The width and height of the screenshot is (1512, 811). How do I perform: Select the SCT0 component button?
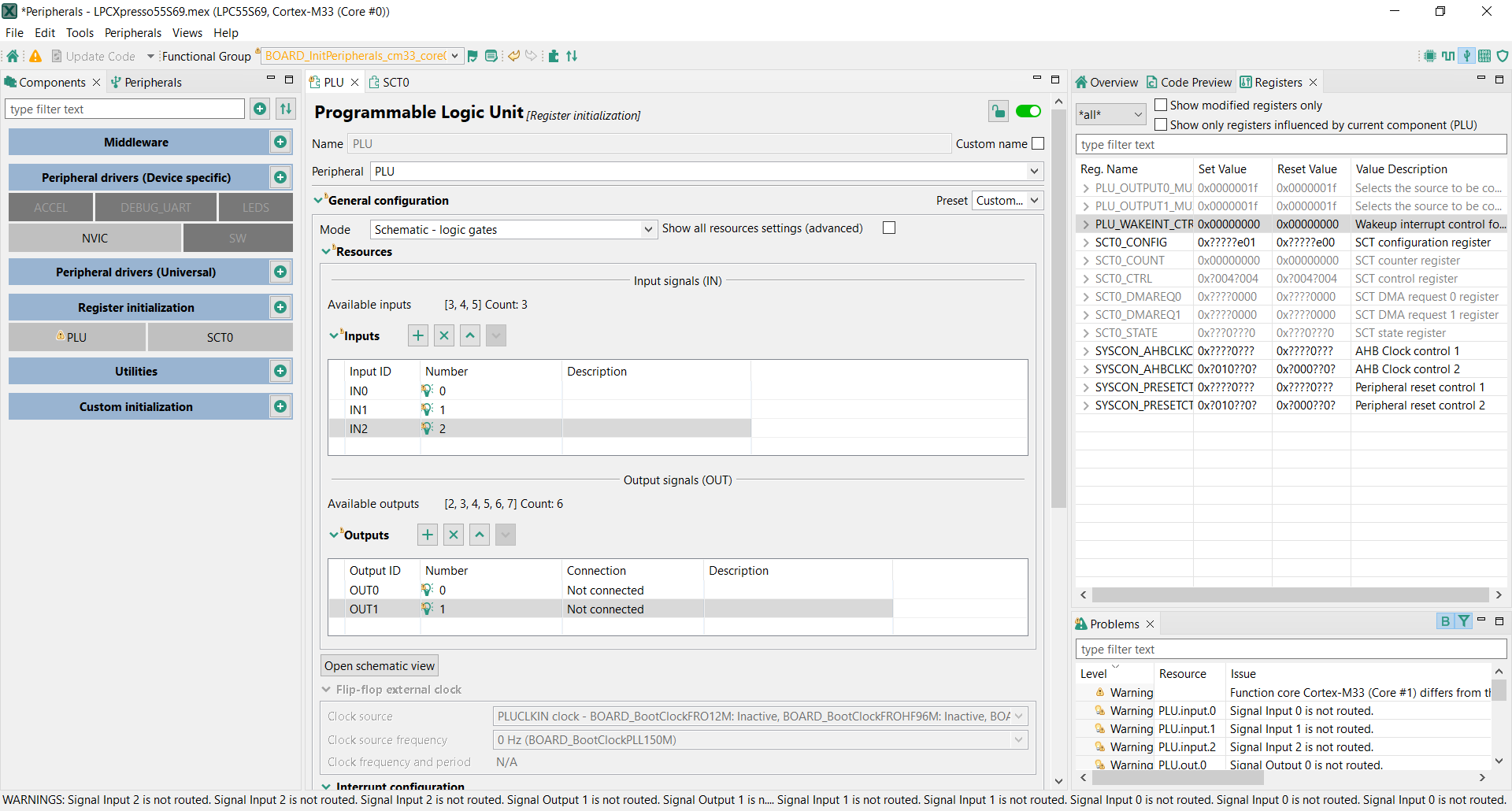click(x=220, y=337)
